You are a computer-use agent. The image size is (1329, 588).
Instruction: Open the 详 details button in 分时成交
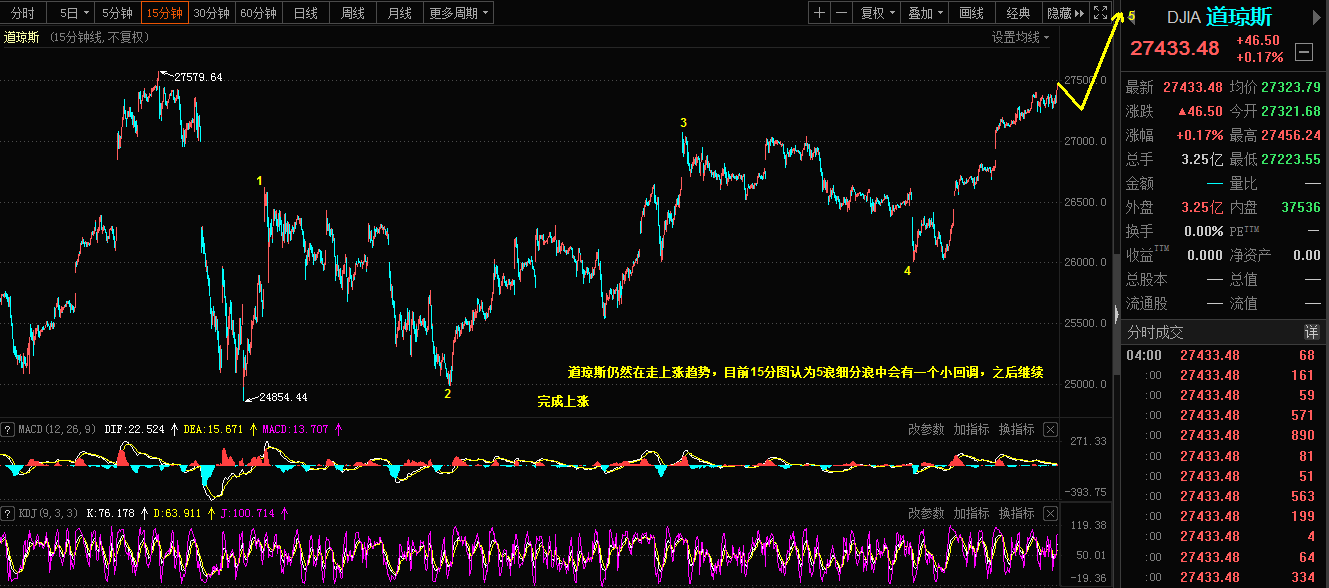(x=1310, y=332)
